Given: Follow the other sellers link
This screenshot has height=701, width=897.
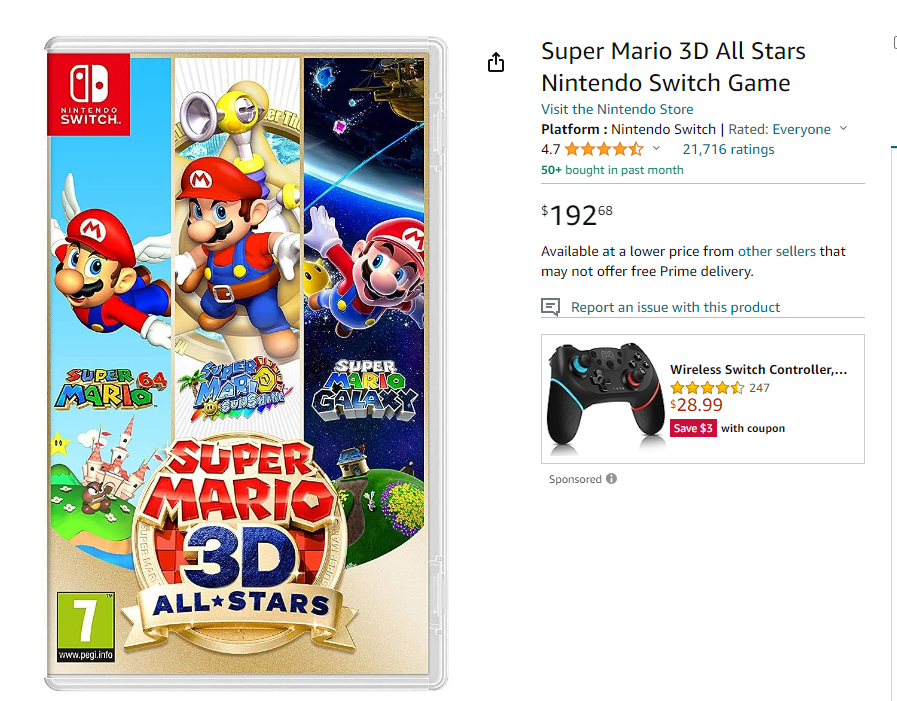Looking at the screenshot, I should (777, 251).
